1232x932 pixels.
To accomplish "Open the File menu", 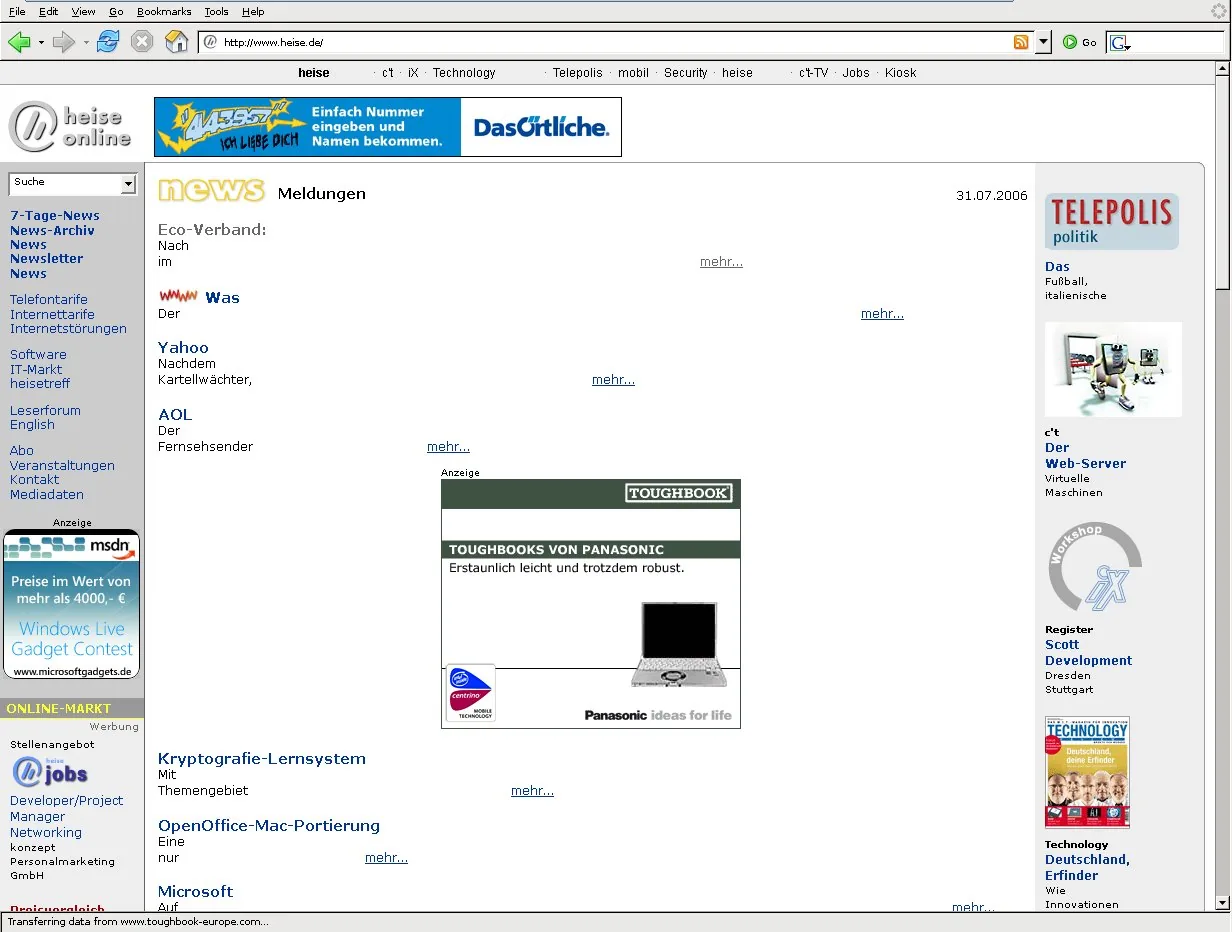I will 17,11.
